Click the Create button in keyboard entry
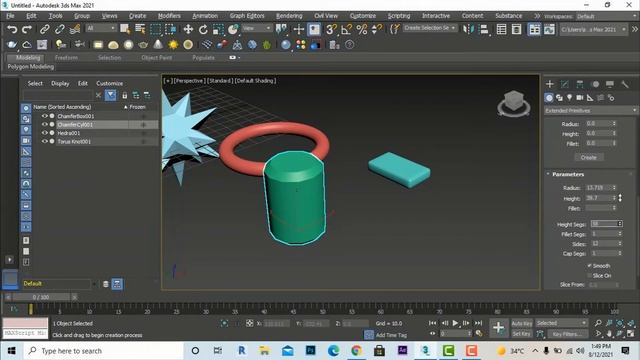The height and width of the screenshot is (360, 640). point(588,157)
